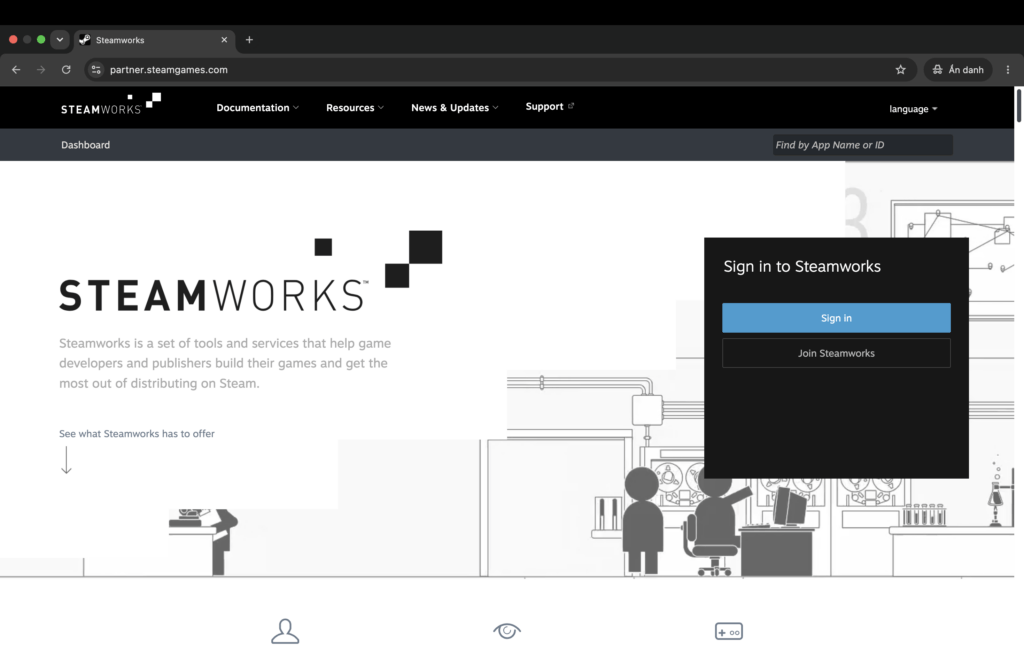Close the Steamworks browser tab
The image size is (1024, 666).
click(x=224, y=40)
